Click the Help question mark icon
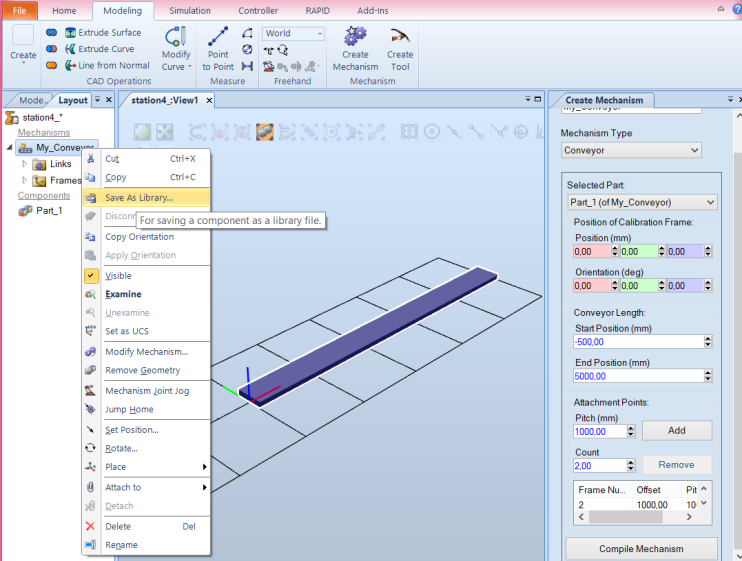 pyautogui.click(x=737, y=9)
